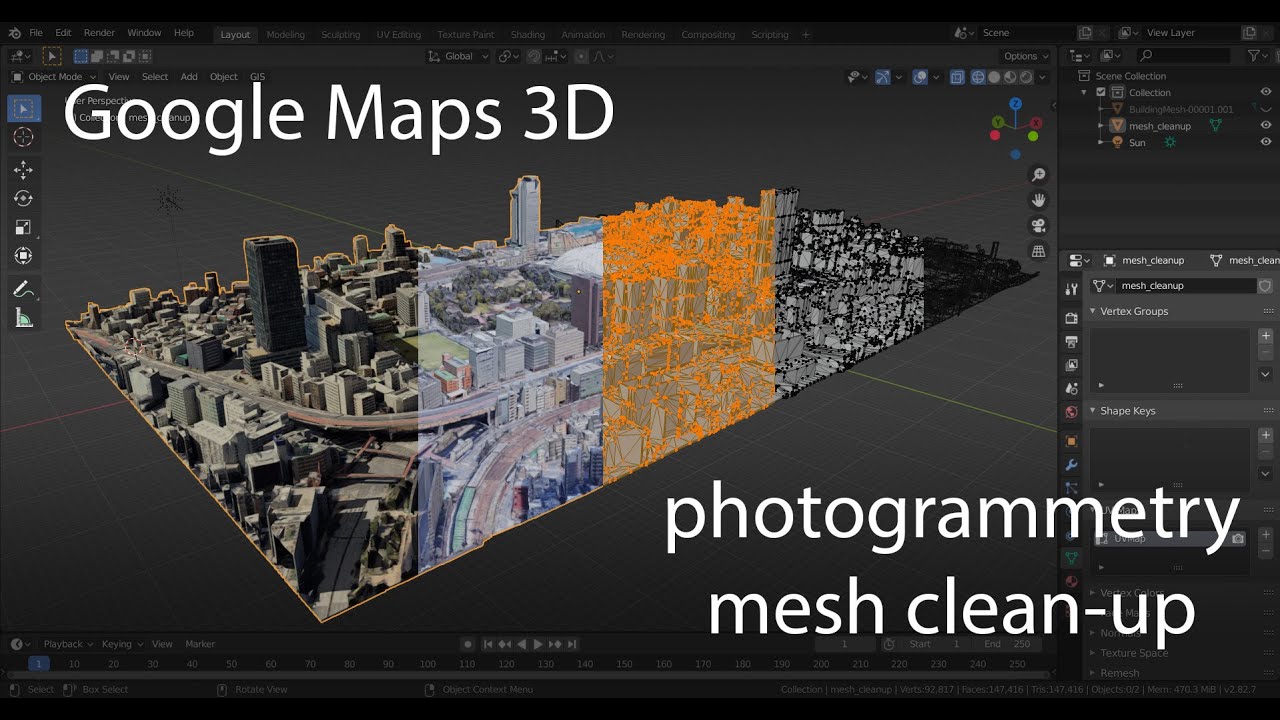
Task: Select the Transform tool
Action: [24, 256]
